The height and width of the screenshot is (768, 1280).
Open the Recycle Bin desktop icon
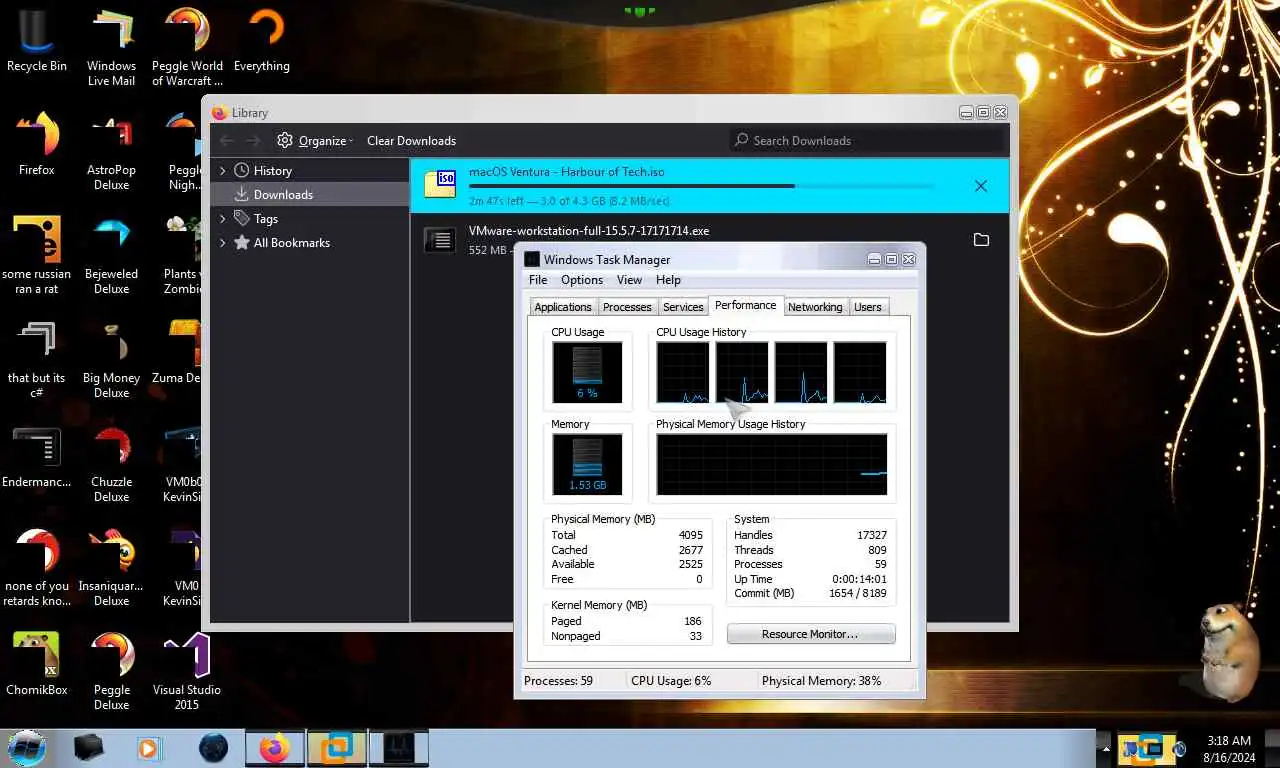[36, 40]
